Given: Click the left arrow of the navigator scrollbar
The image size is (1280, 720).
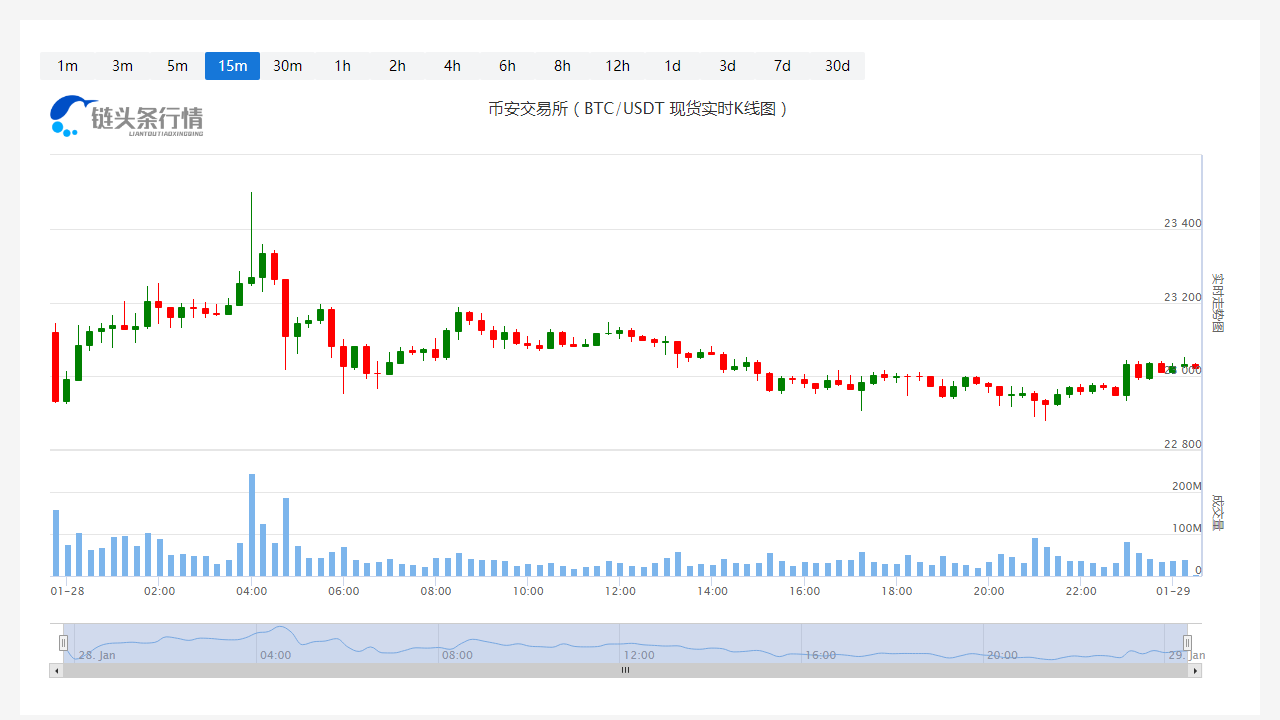Looking at the screenshot, I should (56, 671).
